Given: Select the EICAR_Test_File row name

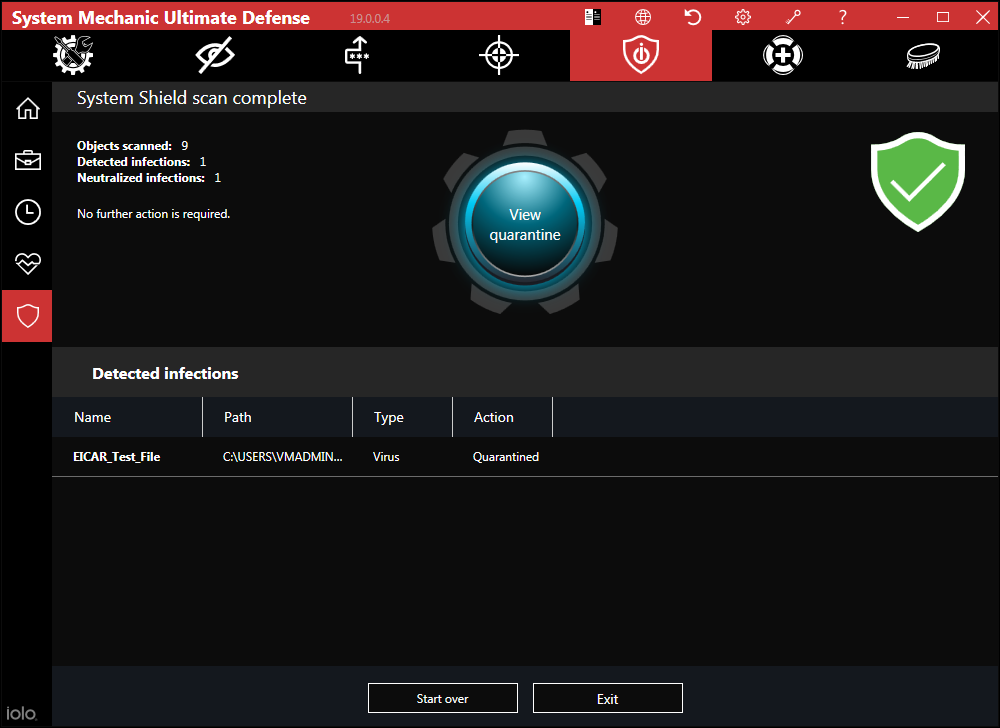Looking at the screenshot, I should [x=117, y=456].
